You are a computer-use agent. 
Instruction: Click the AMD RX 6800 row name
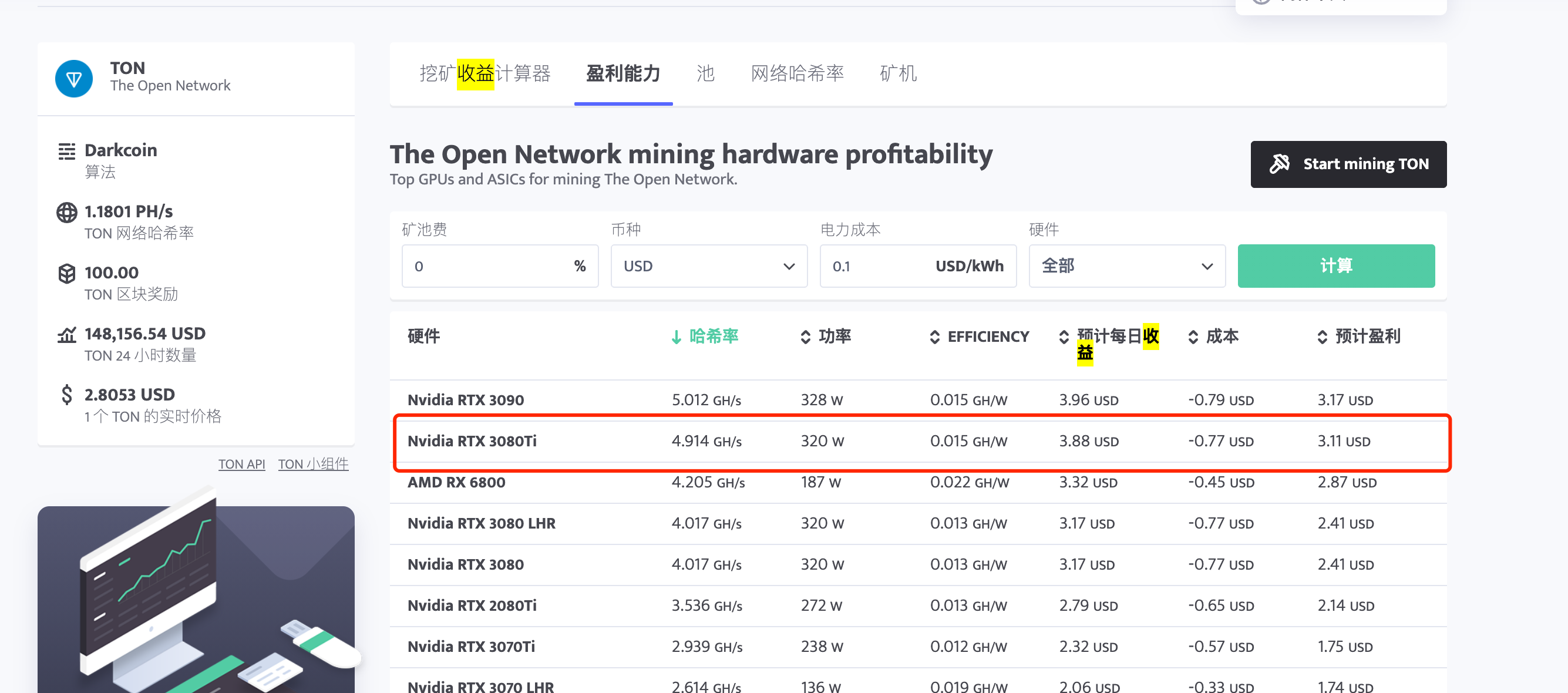456,482
